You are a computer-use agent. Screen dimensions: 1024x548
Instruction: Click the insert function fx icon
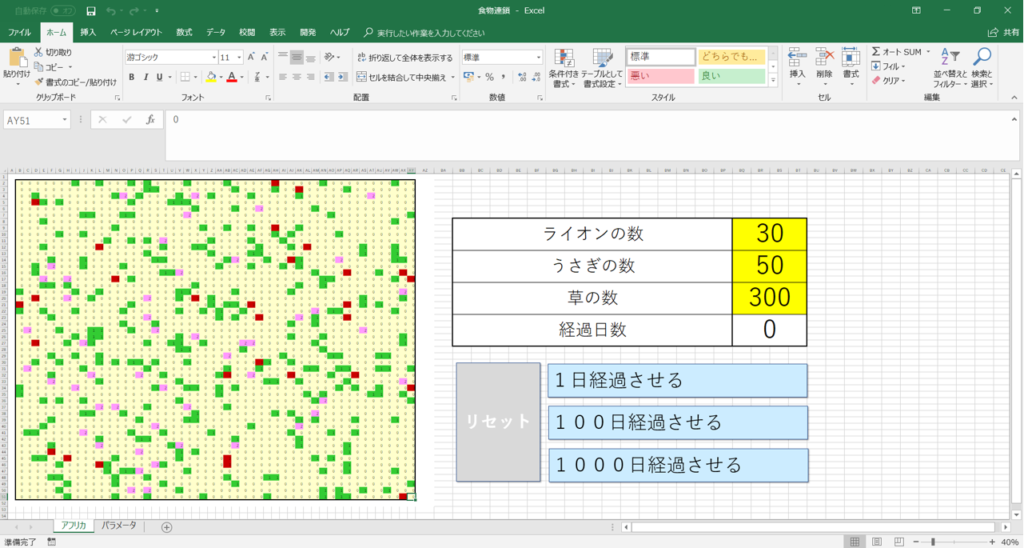pos(150,119)
